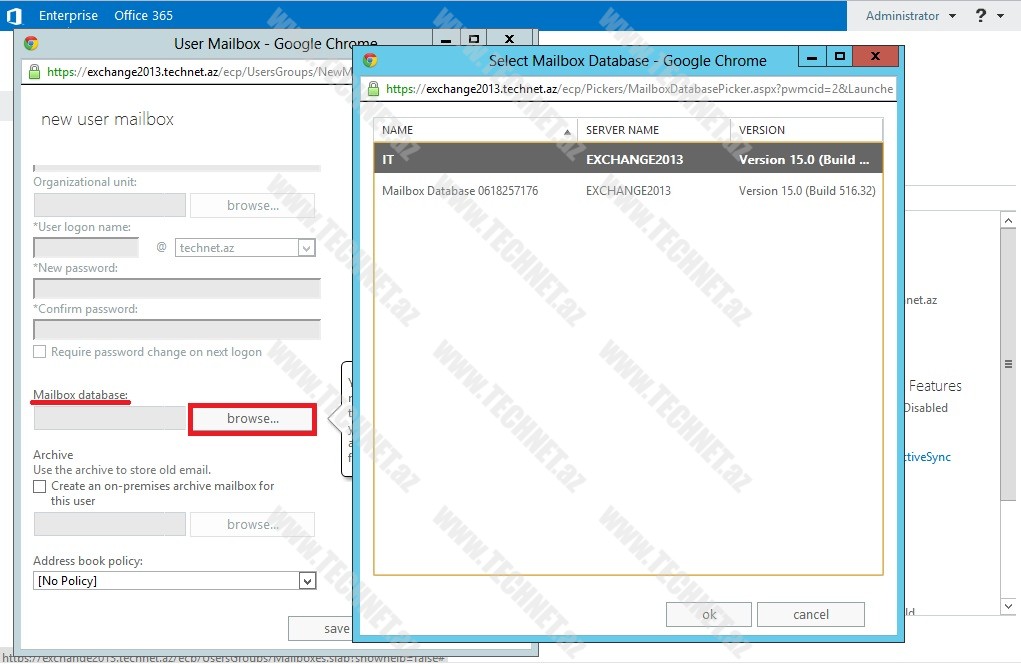Enable Require password change on next logon

pyautogui.click(x=40, y=352)
